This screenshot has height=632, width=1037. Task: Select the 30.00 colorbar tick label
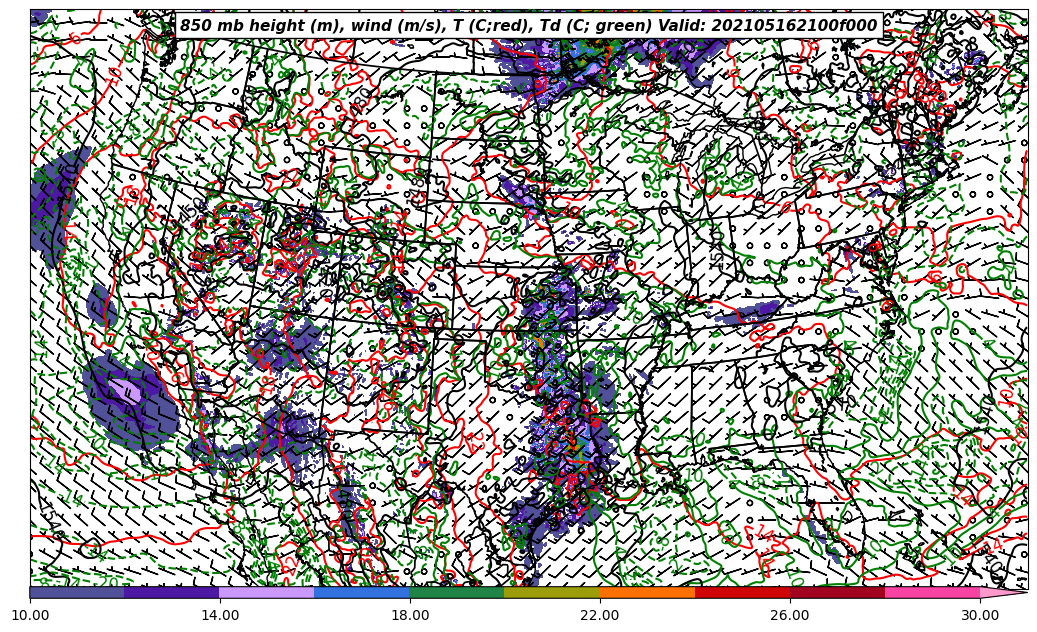[x=980, y=616]
